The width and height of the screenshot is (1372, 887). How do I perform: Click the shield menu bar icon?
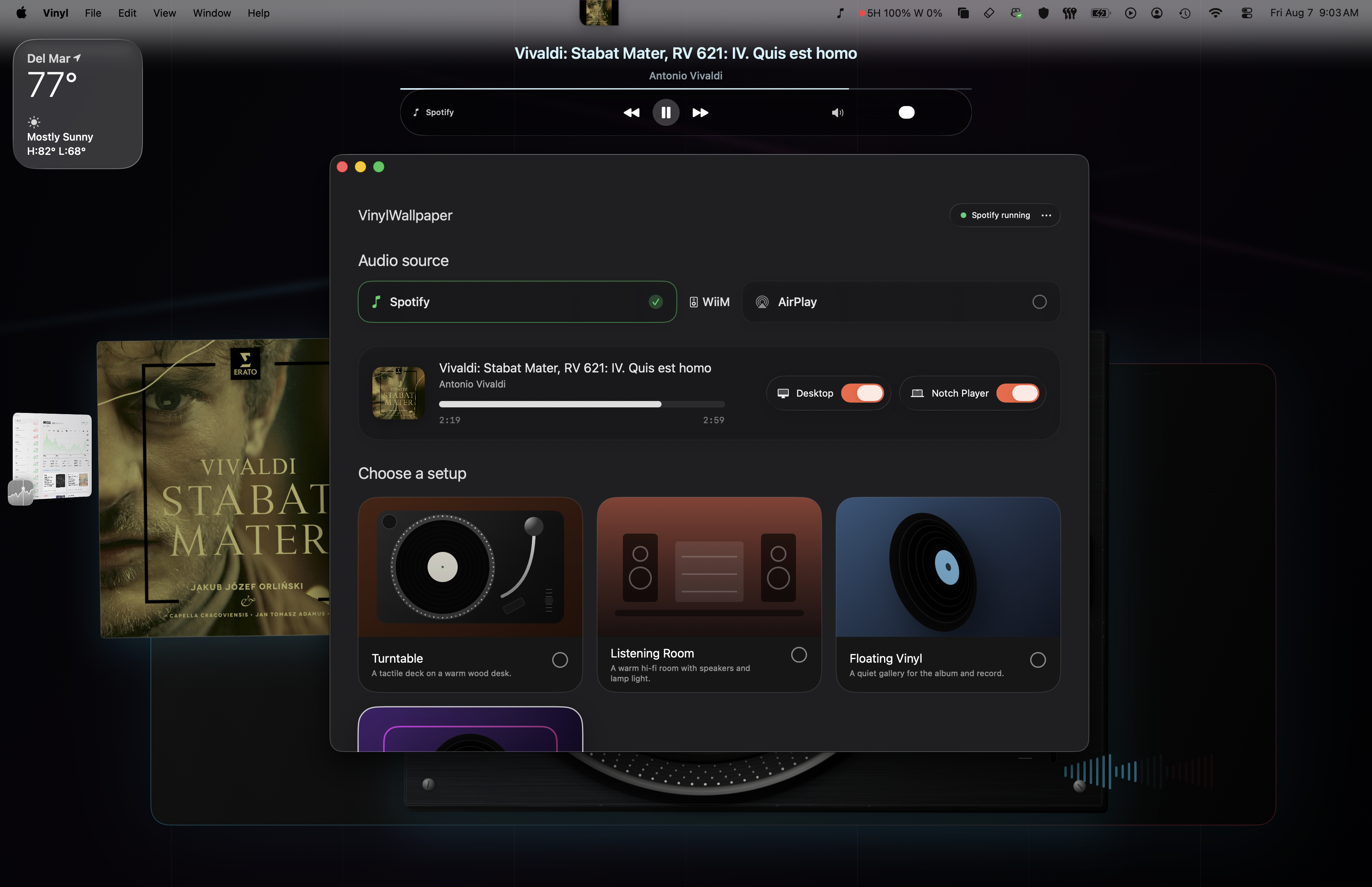point(1043,13)
